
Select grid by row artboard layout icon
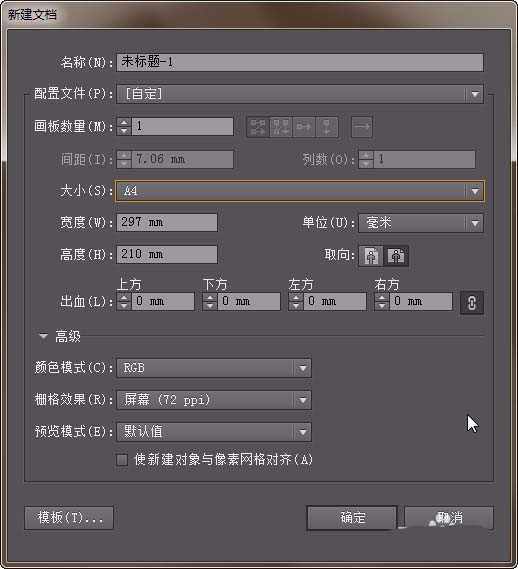point(258,127)
